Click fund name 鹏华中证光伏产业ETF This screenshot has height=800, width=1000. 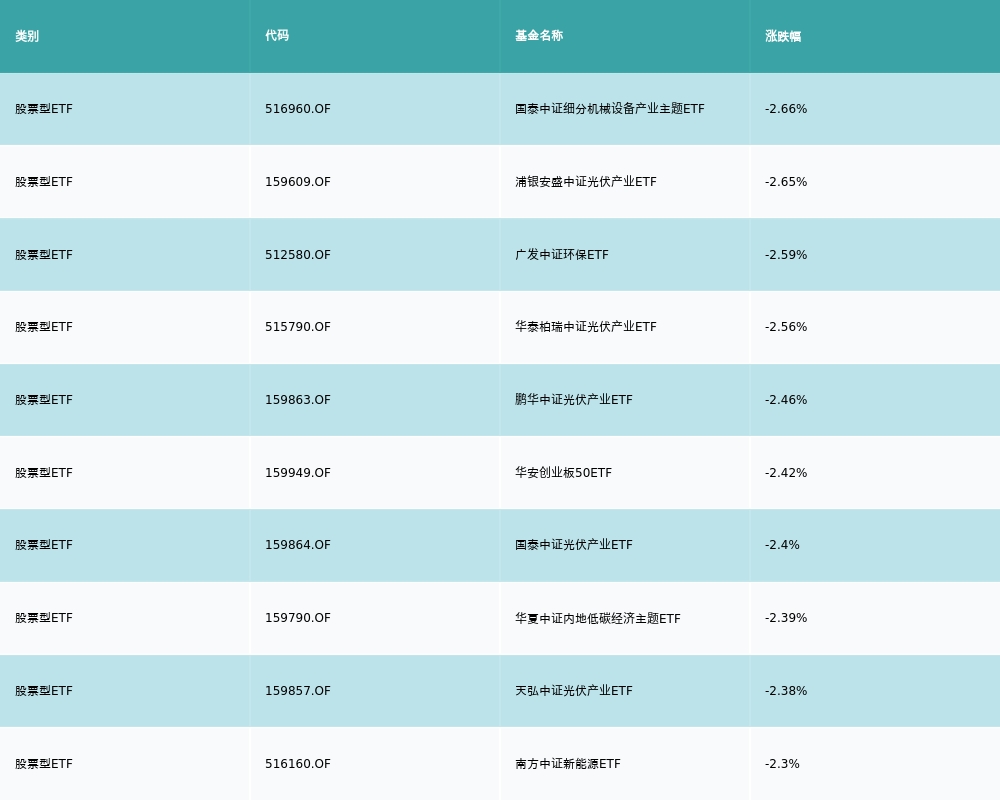pyautogui.click(x=574, y=400)
